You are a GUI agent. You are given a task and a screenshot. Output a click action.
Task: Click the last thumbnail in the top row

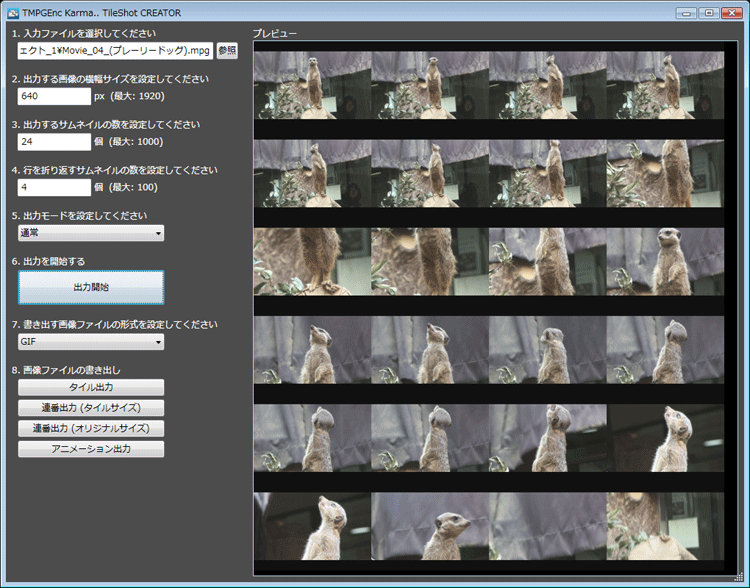[x=665, y=85]
